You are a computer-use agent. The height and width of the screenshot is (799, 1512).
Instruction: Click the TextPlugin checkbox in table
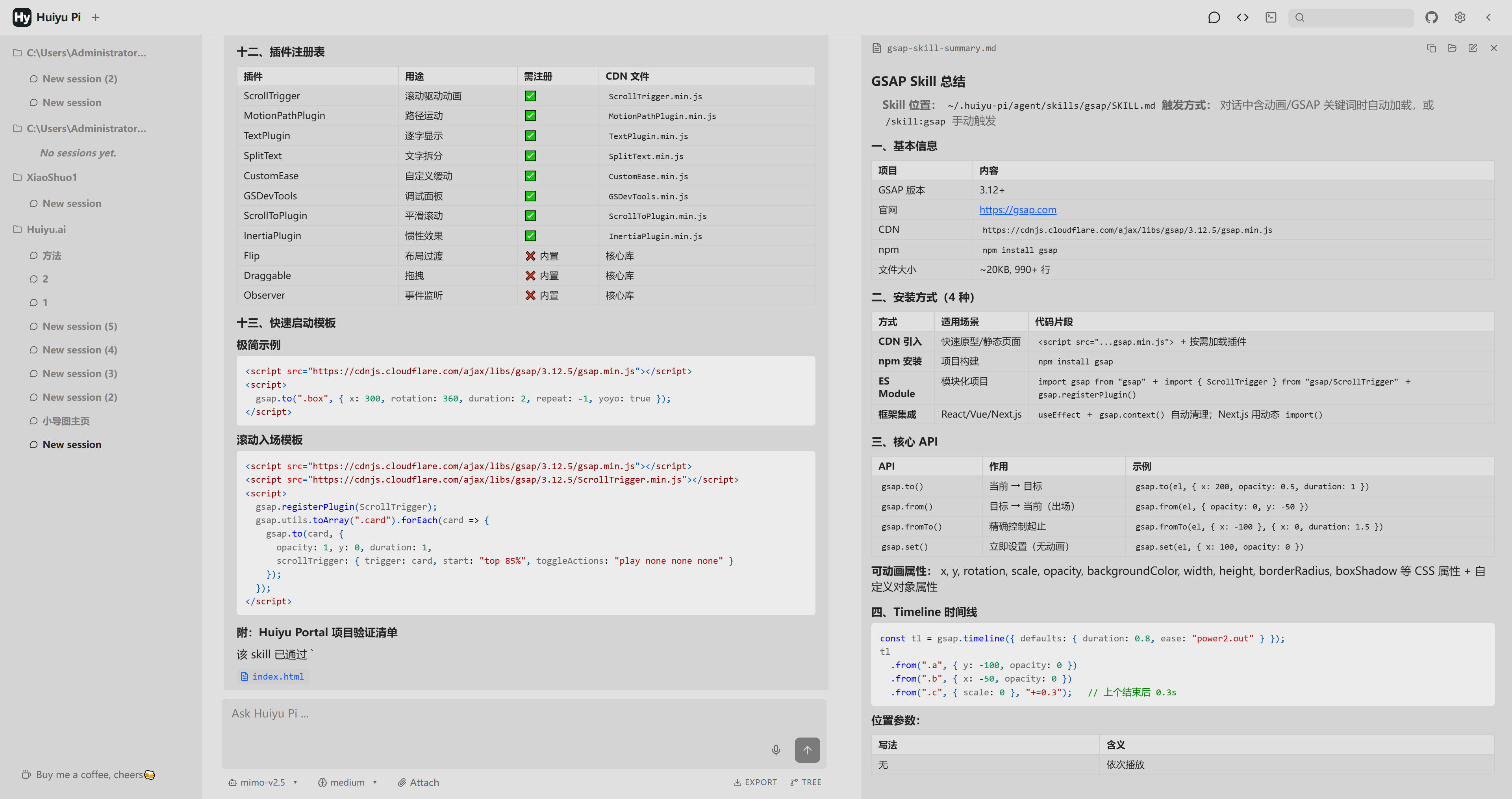click(530, 136)
